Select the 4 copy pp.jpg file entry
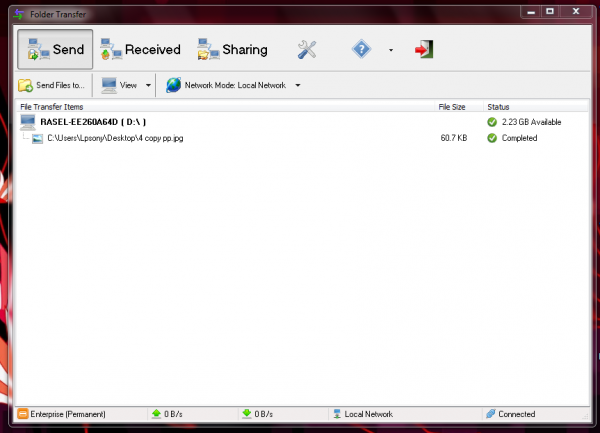Screen dimensions: 600x433 point(115,138)
